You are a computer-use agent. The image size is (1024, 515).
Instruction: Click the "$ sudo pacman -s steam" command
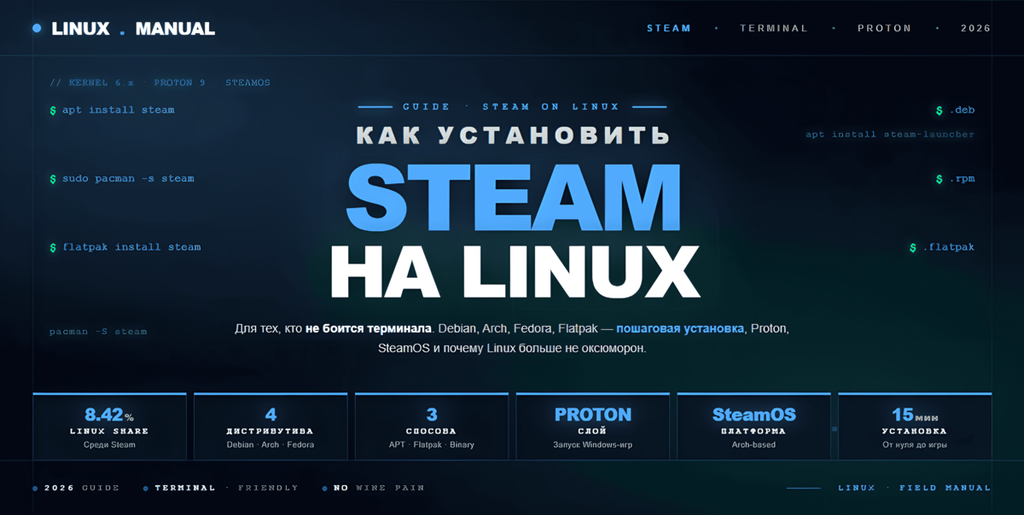pos(122,179)
